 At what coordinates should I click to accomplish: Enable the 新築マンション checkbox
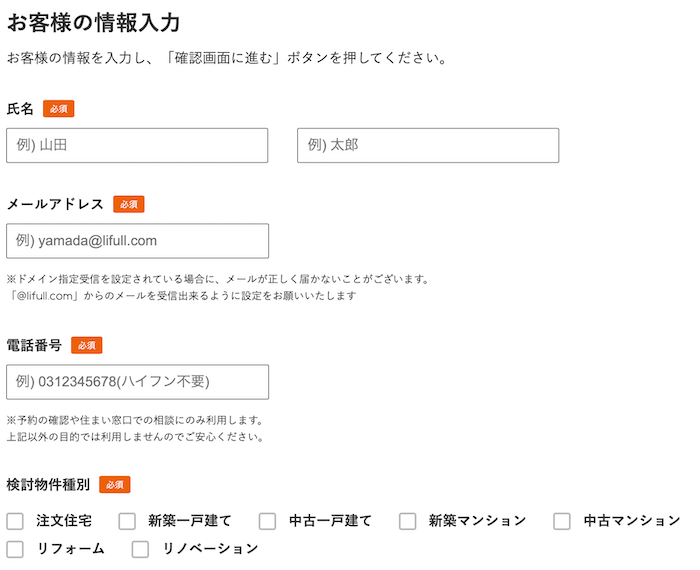[408, 521]
